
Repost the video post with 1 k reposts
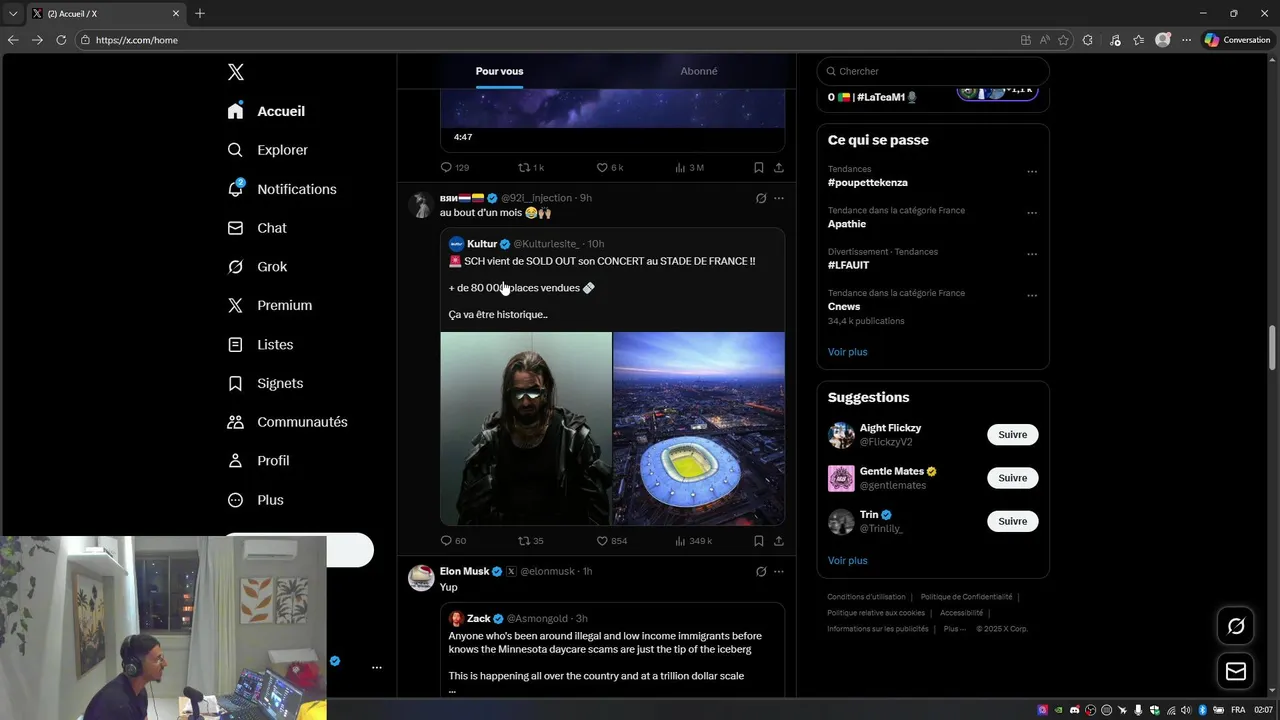(x=530, y=168)
